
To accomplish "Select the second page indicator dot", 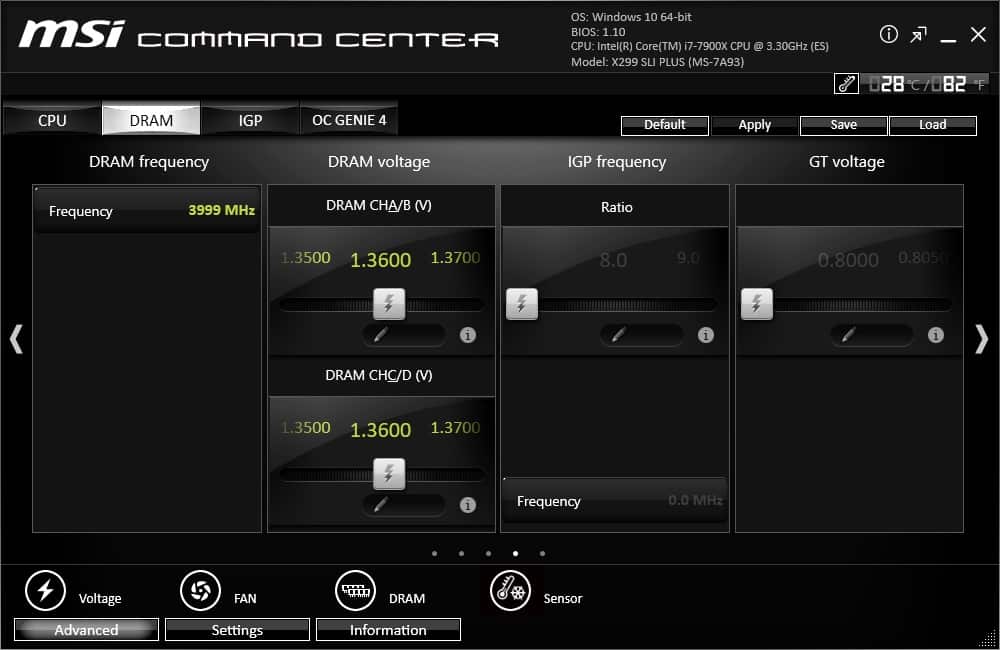I will pyautogui.click(x=461, y=554).
